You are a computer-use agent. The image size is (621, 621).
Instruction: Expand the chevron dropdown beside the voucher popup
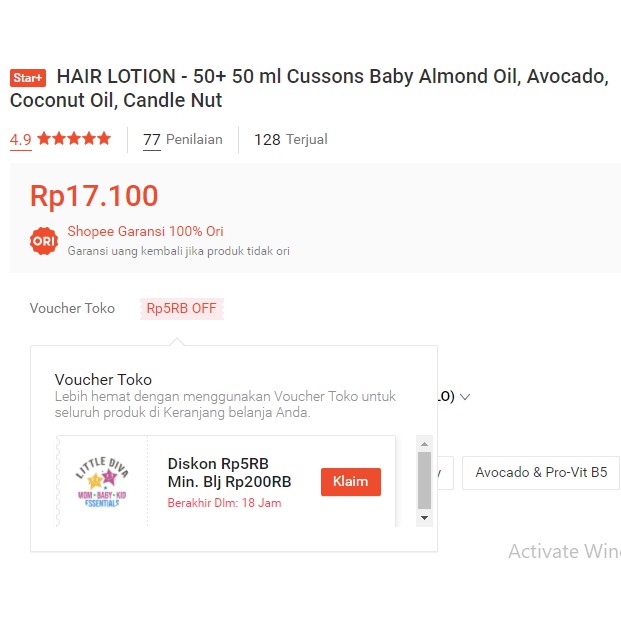[x=465, y=397]
